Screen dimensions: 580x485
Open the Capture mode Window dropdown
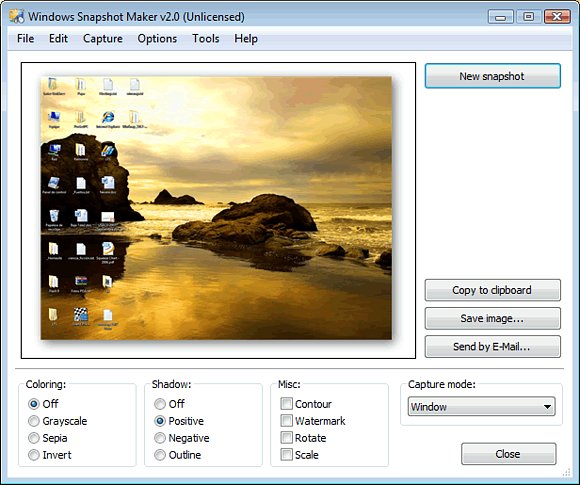tap(481, 407)
